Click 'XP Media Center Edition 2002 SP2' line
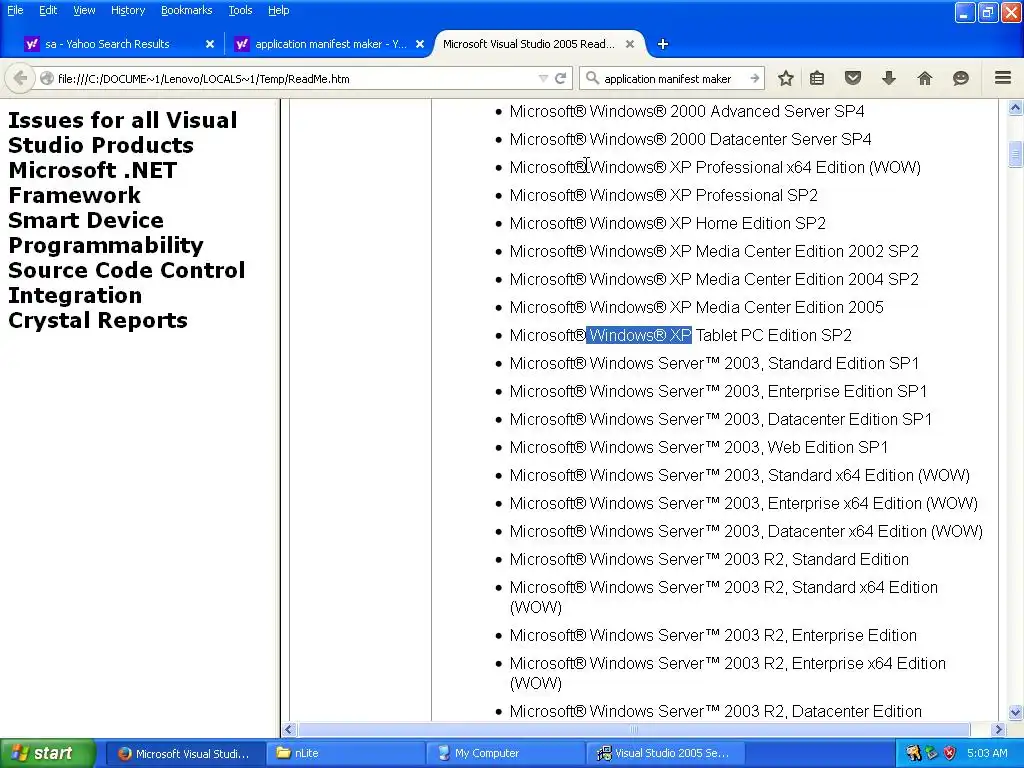This screenshot has height=768, width=1024. point(714,251)
